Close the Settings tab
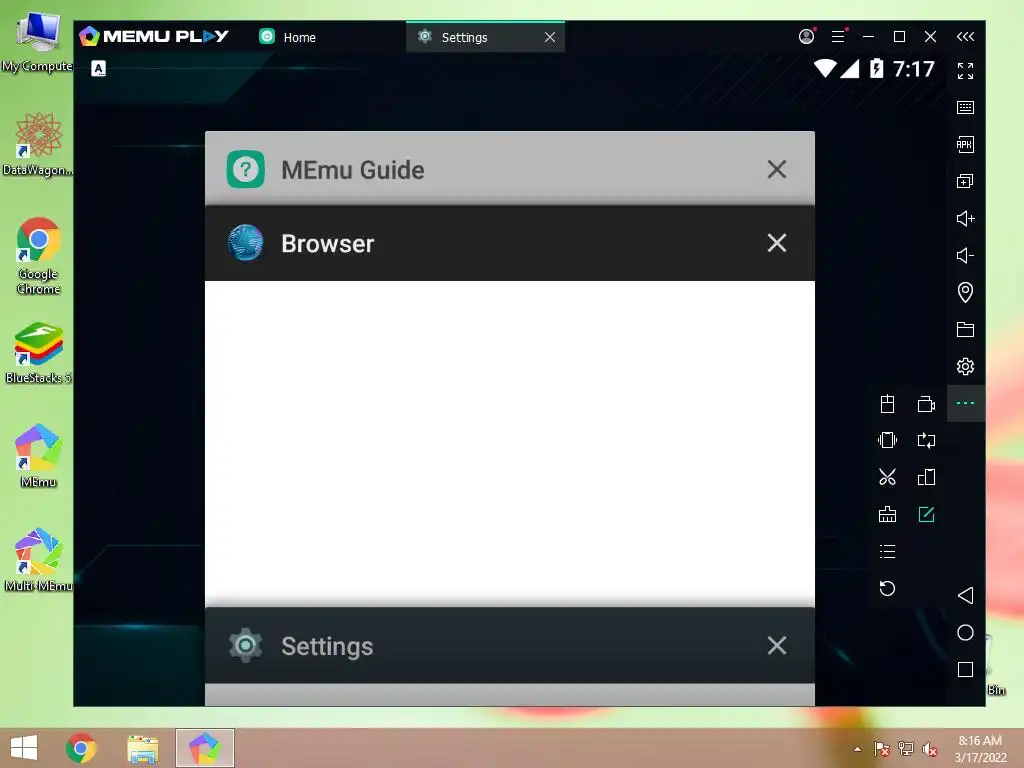Screen dimensions: 1024x768 coord(550,37)
